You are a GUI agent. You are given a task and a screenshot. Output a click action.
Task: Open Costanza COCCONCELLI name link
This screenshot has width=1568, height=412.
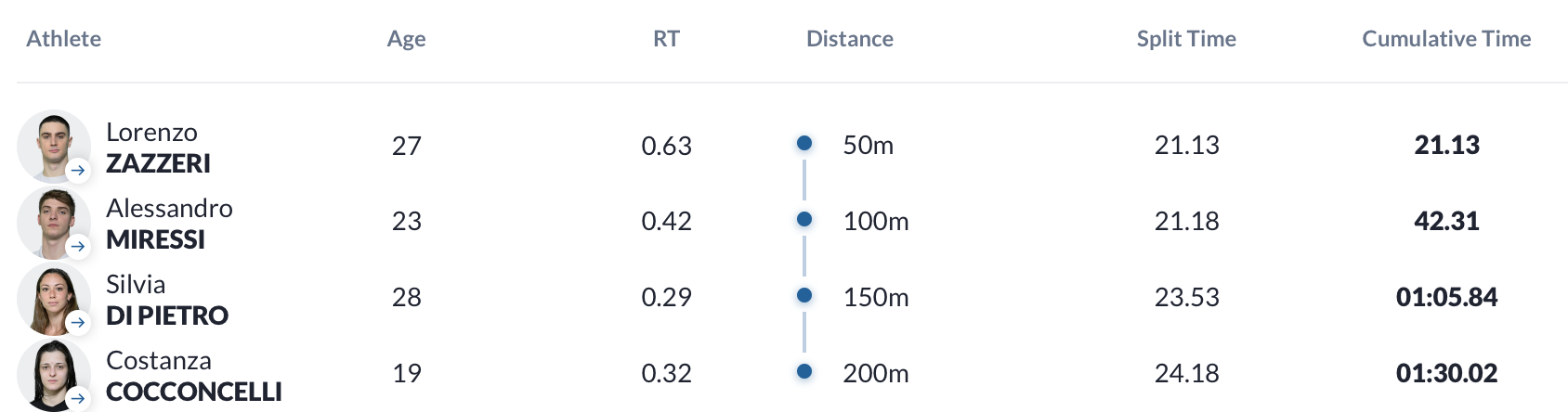click(x=194, y=376)
